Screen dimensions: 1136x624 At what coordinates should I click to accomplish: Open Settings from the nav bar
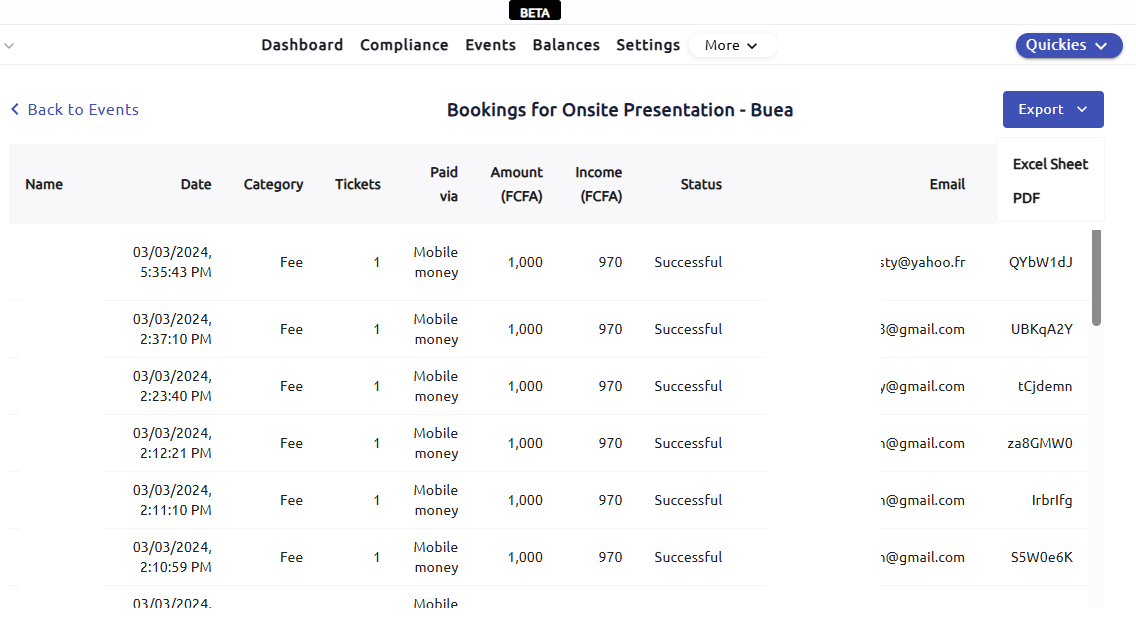point(648,45)
